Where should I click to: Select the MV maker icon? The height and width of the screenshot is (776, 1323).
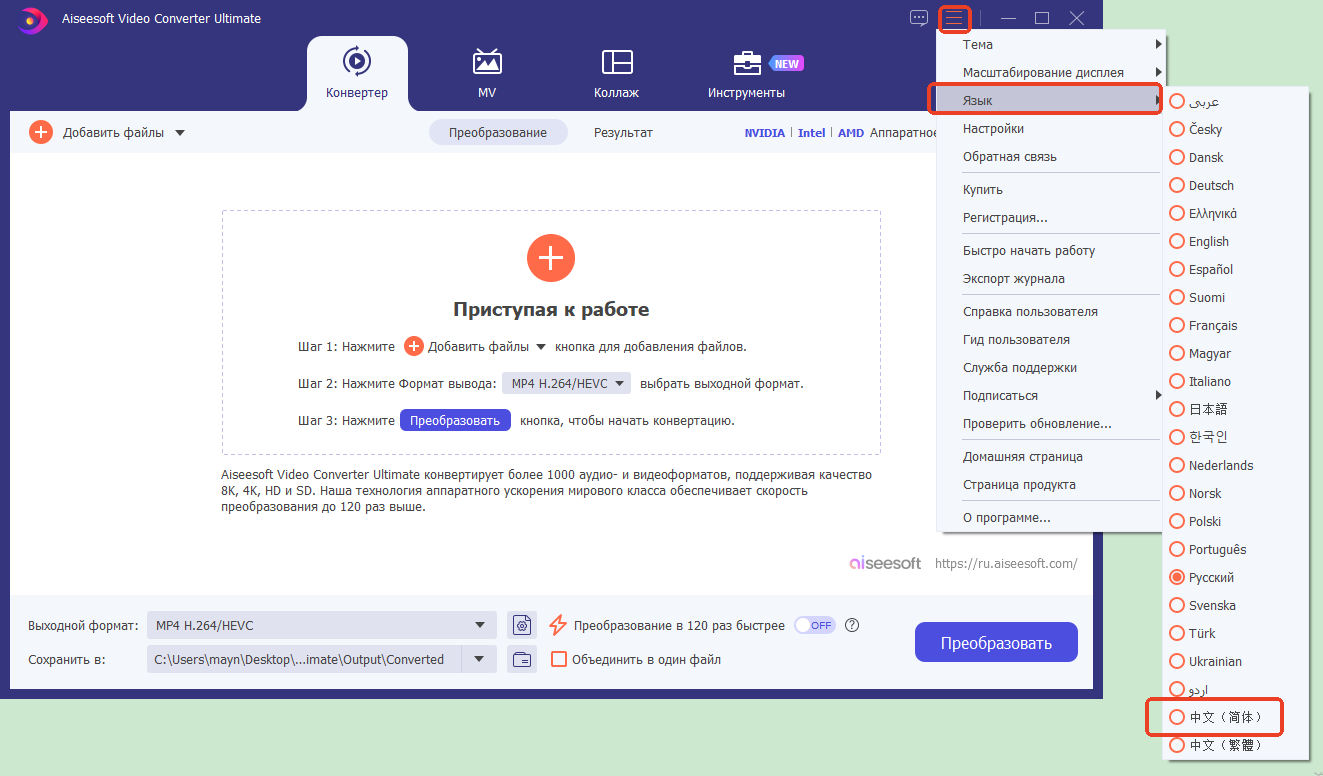487,63
